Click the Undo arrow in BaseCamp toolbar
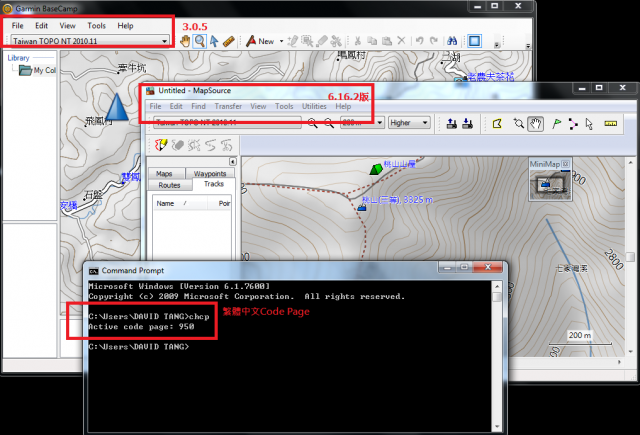 coord(420,41)
